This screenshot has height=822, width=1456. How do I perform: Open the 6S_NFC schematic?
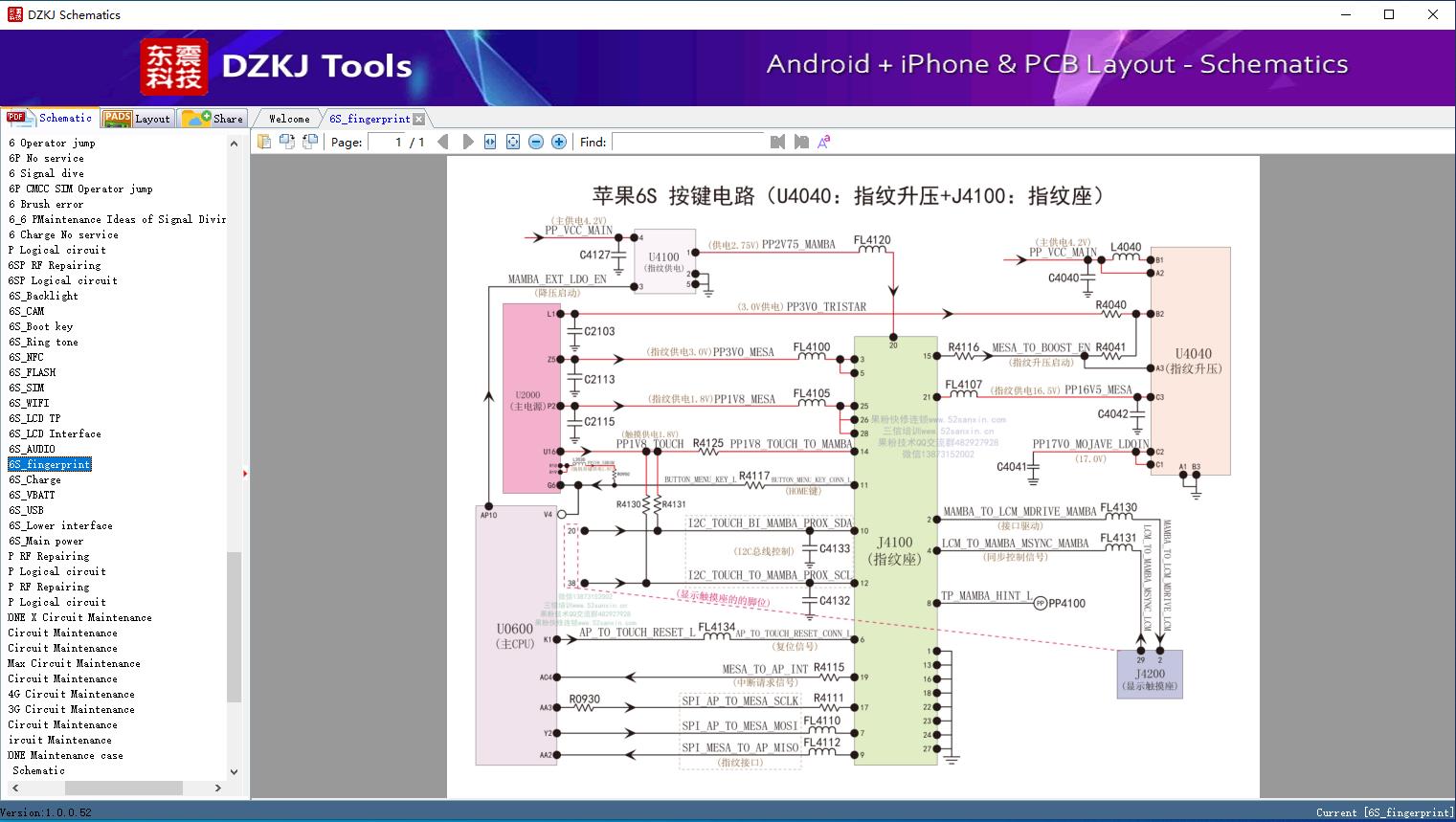tap(26, 357)
